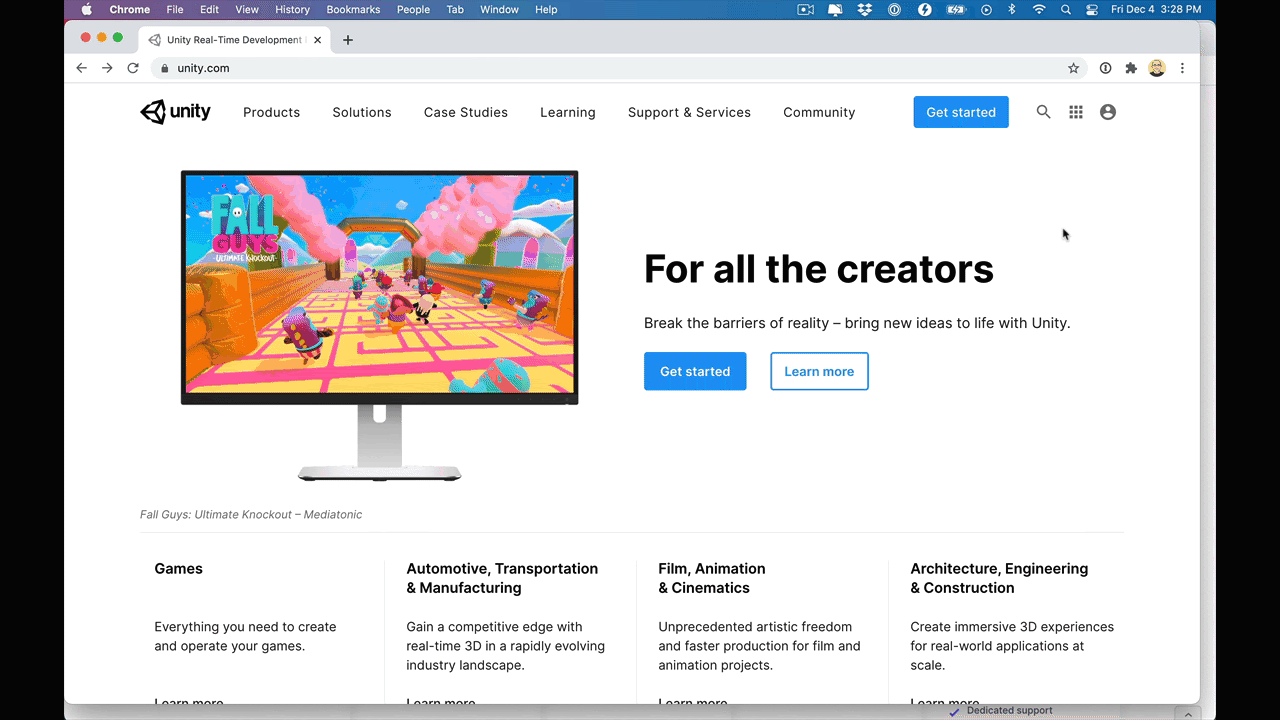Click the lightning bolt menu bar icon
Screen dimensions: 1280x720
925,9
